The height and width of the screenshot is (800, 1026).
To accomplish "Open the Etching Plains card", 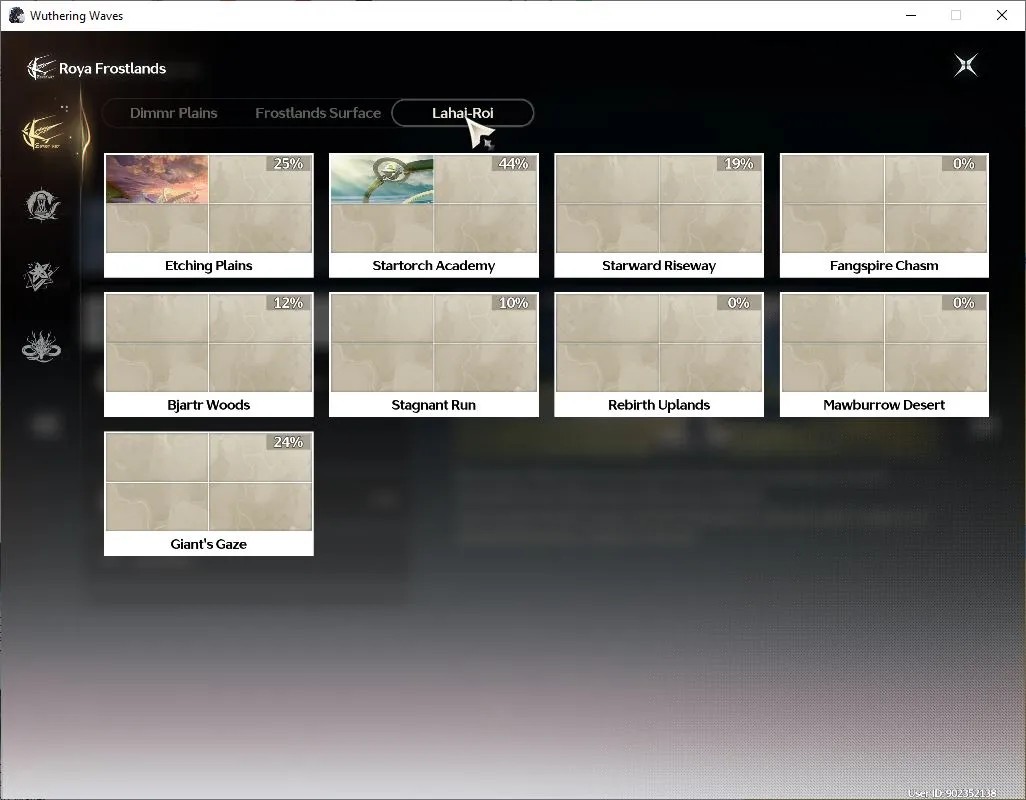I will (209, 215).
